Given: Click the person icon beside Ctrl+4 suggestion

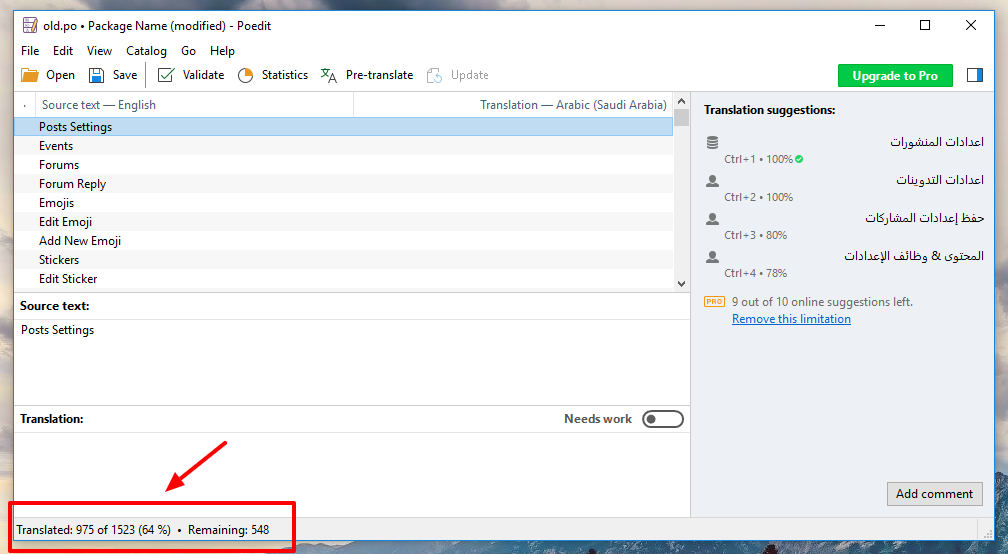Looking at the screenshot, I should 712,256.
